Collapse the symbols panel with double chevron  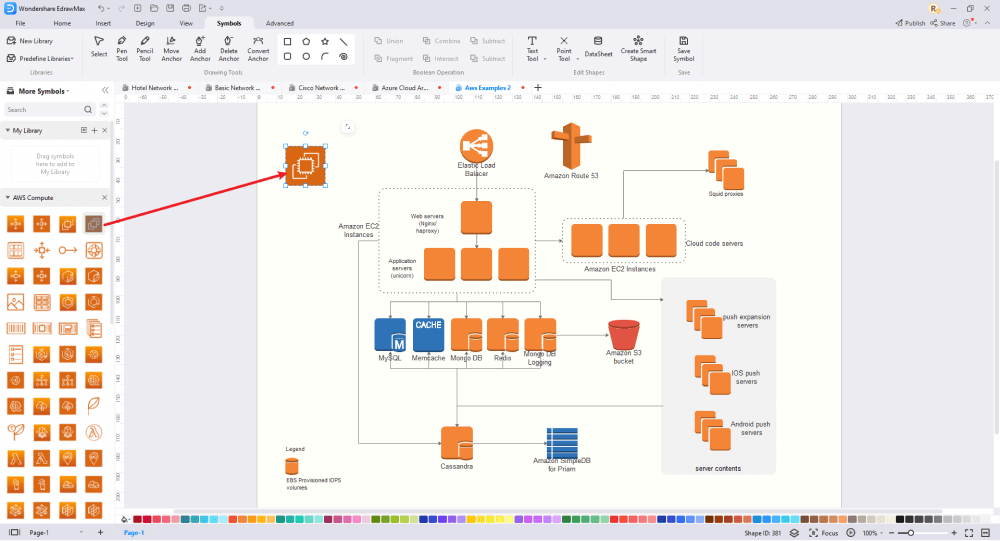(x=105, y=91)
